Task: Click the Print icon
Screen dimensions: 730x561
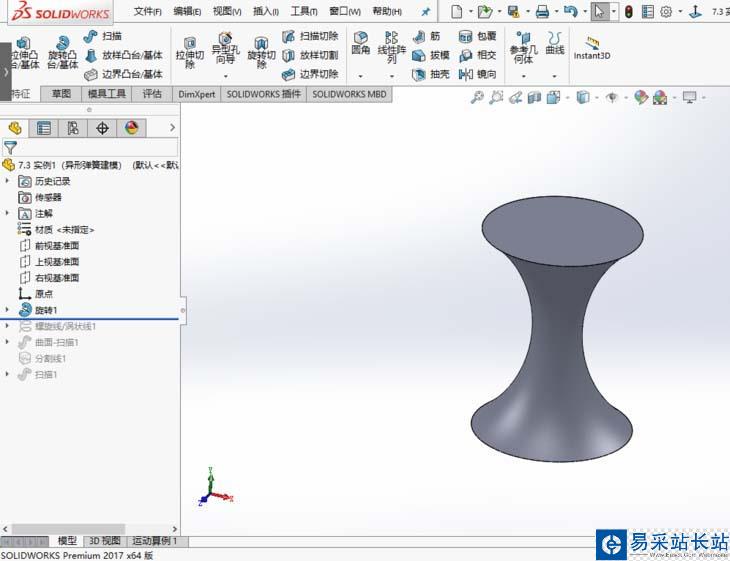Action: point(542,11)
